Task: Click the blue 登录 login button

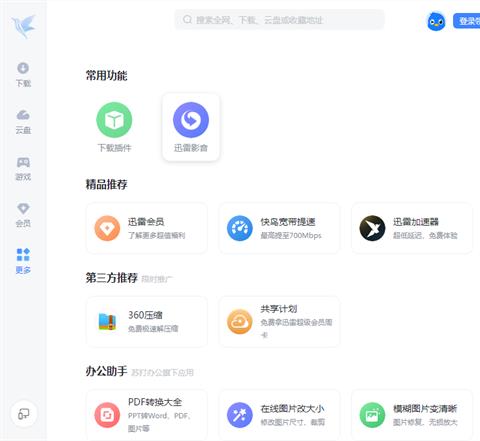Action: click(x=467, y=21)
